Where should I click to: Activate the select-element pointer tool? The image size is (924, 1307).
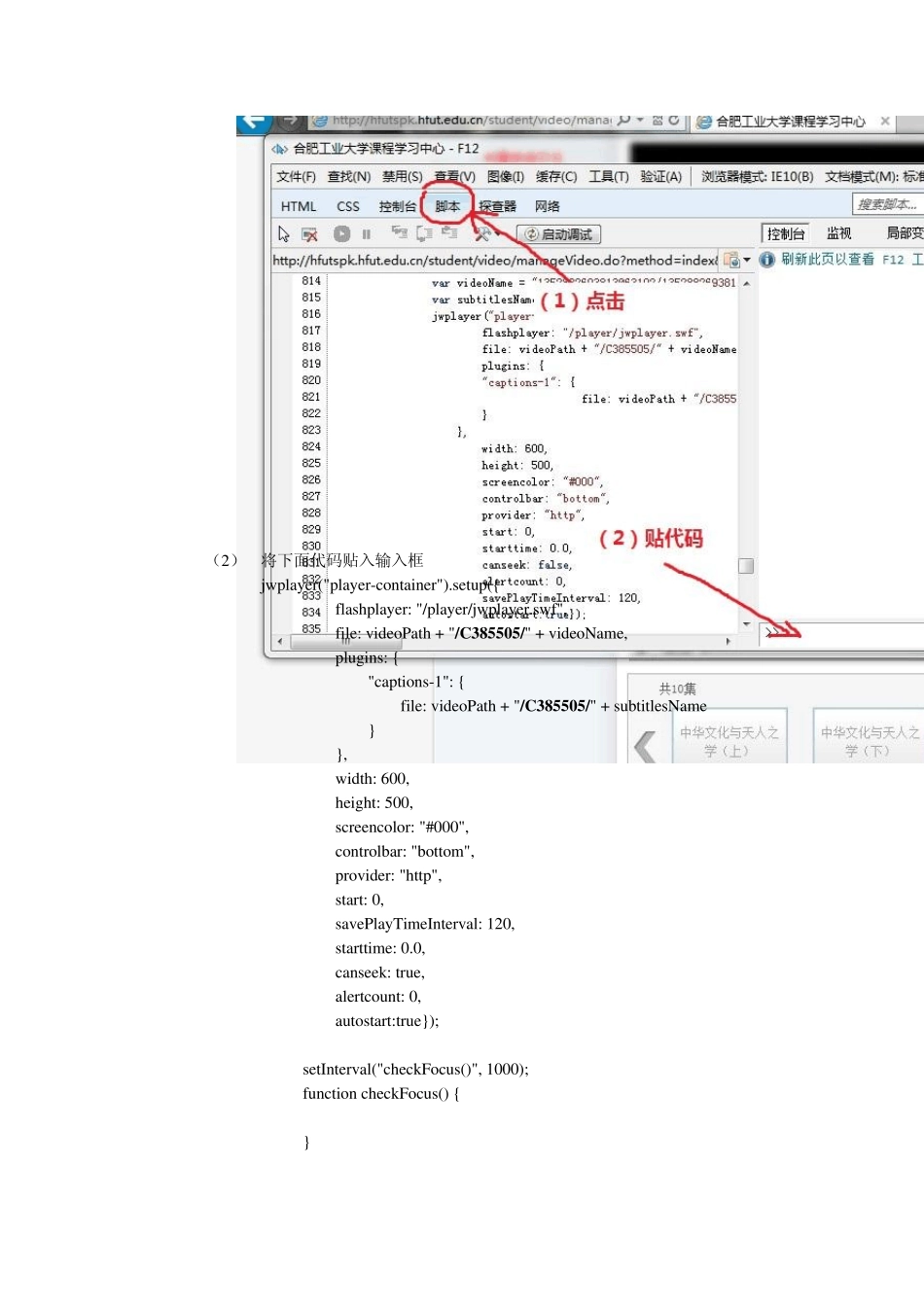point(283,234)
